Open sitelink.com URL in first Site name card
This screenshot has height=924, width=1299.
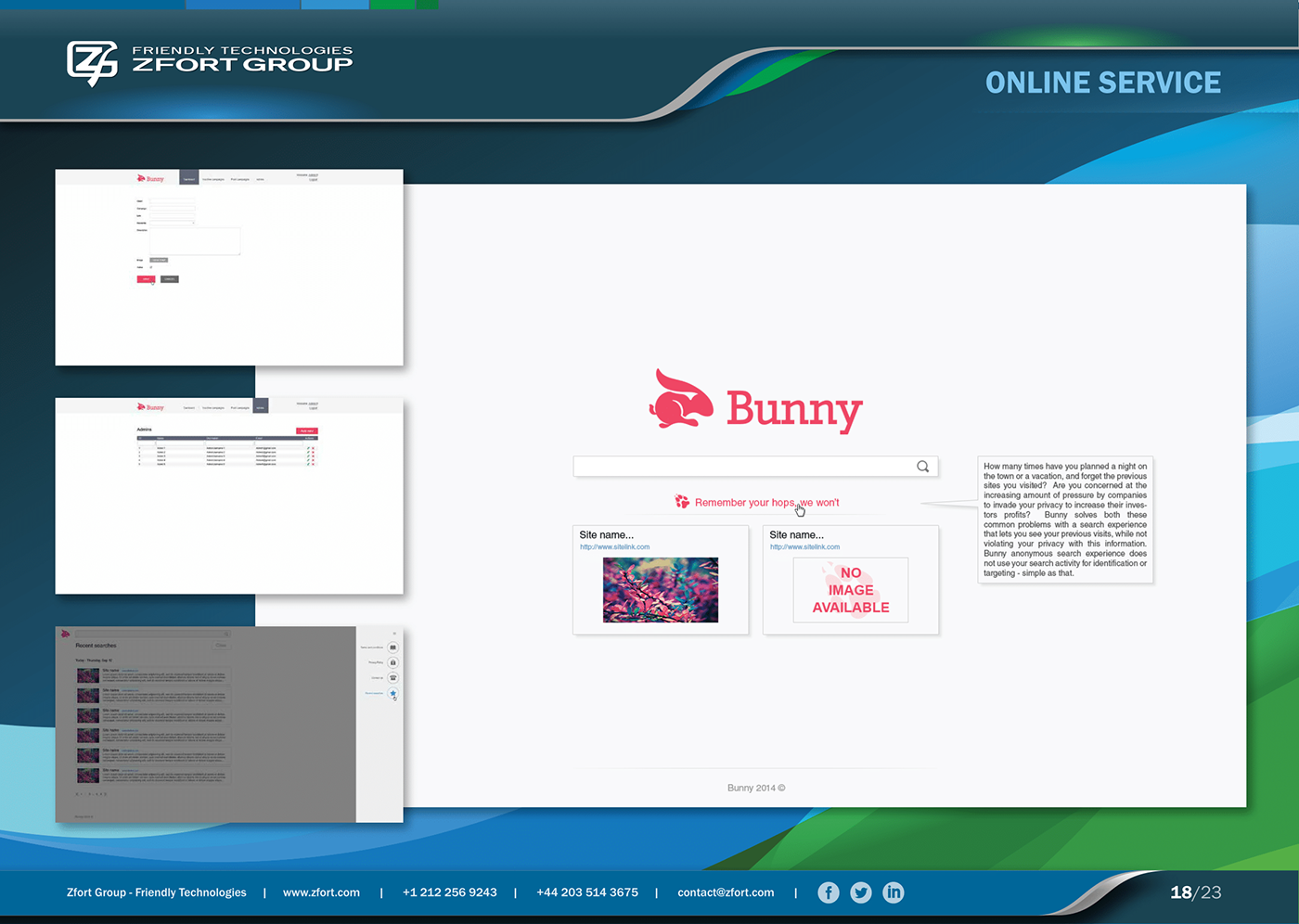[x=614, y=547]
